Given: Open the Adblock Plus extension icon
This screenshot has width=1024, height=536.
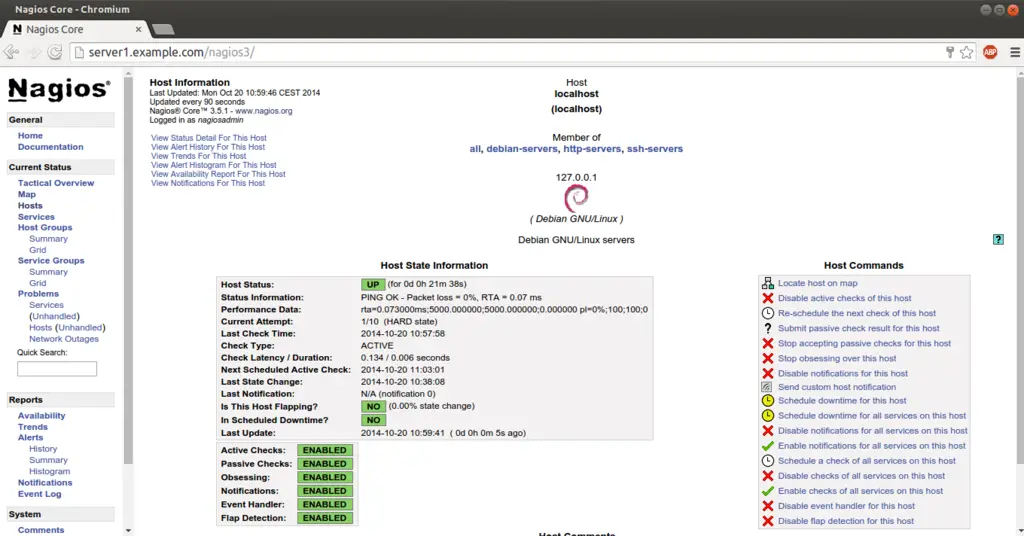Looking at the screenshot, I should click(x=990, y=52).
